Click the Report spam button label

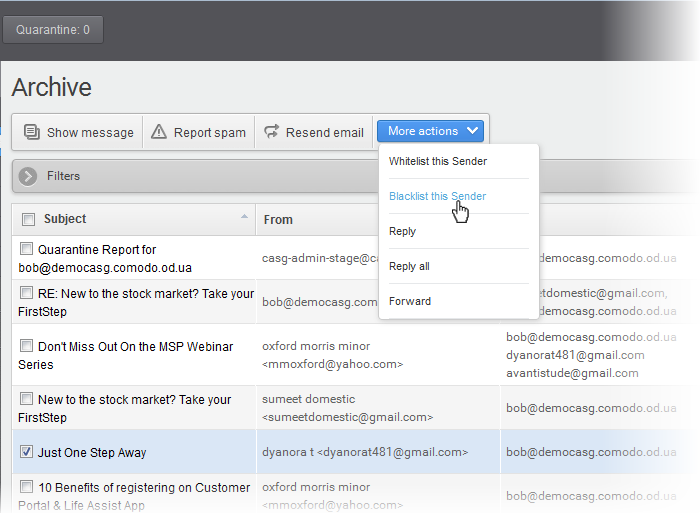point(210,133)
